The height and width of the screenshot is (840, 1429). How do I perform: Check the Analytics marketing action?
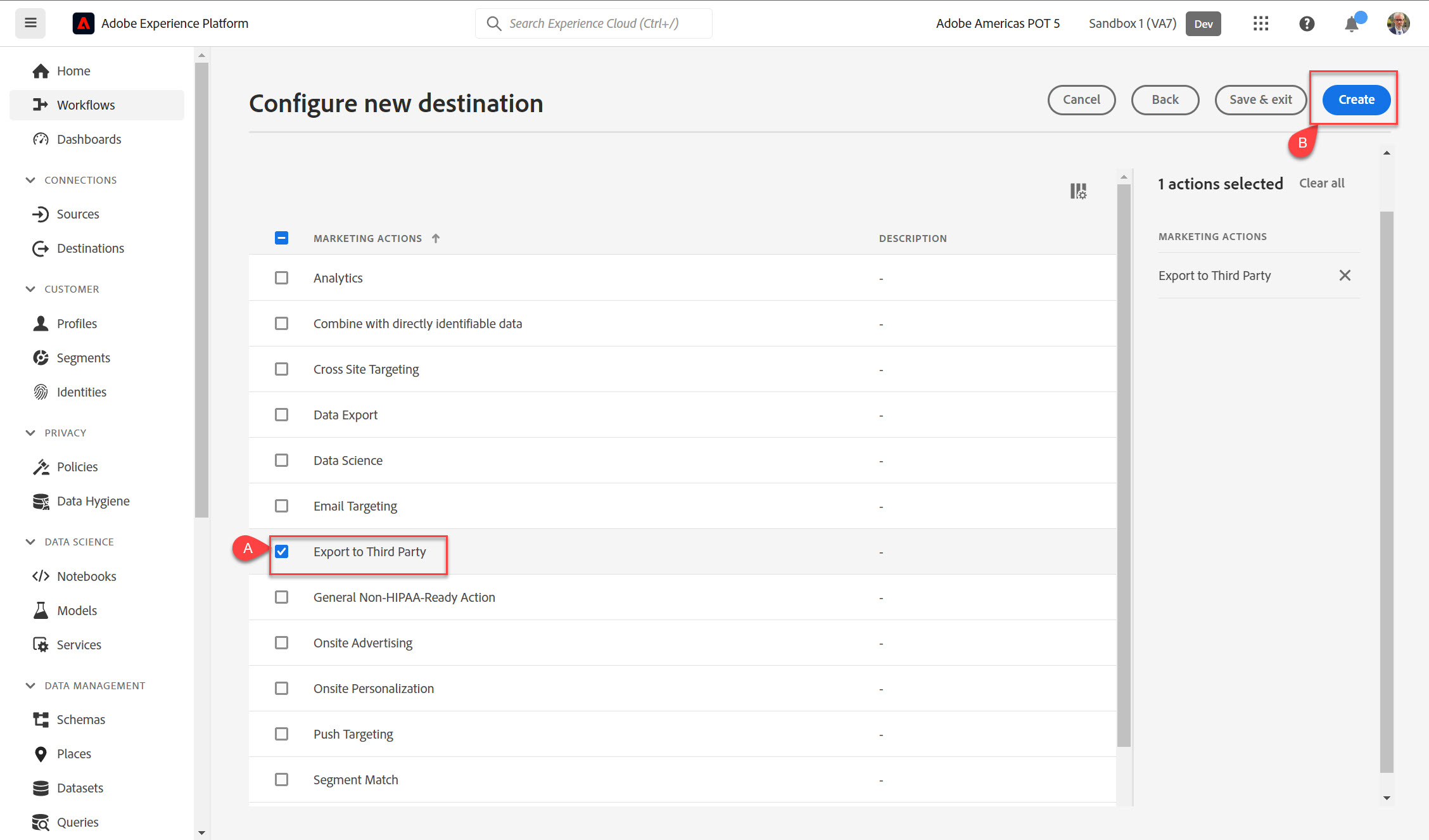(x=281, y=278)
